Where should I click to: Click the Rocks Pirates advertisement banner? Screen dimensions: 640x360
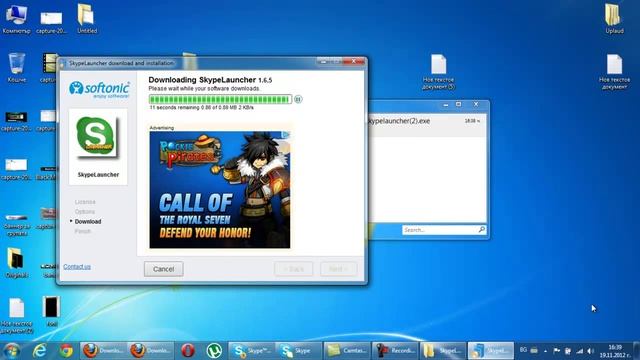pos(220,189)
